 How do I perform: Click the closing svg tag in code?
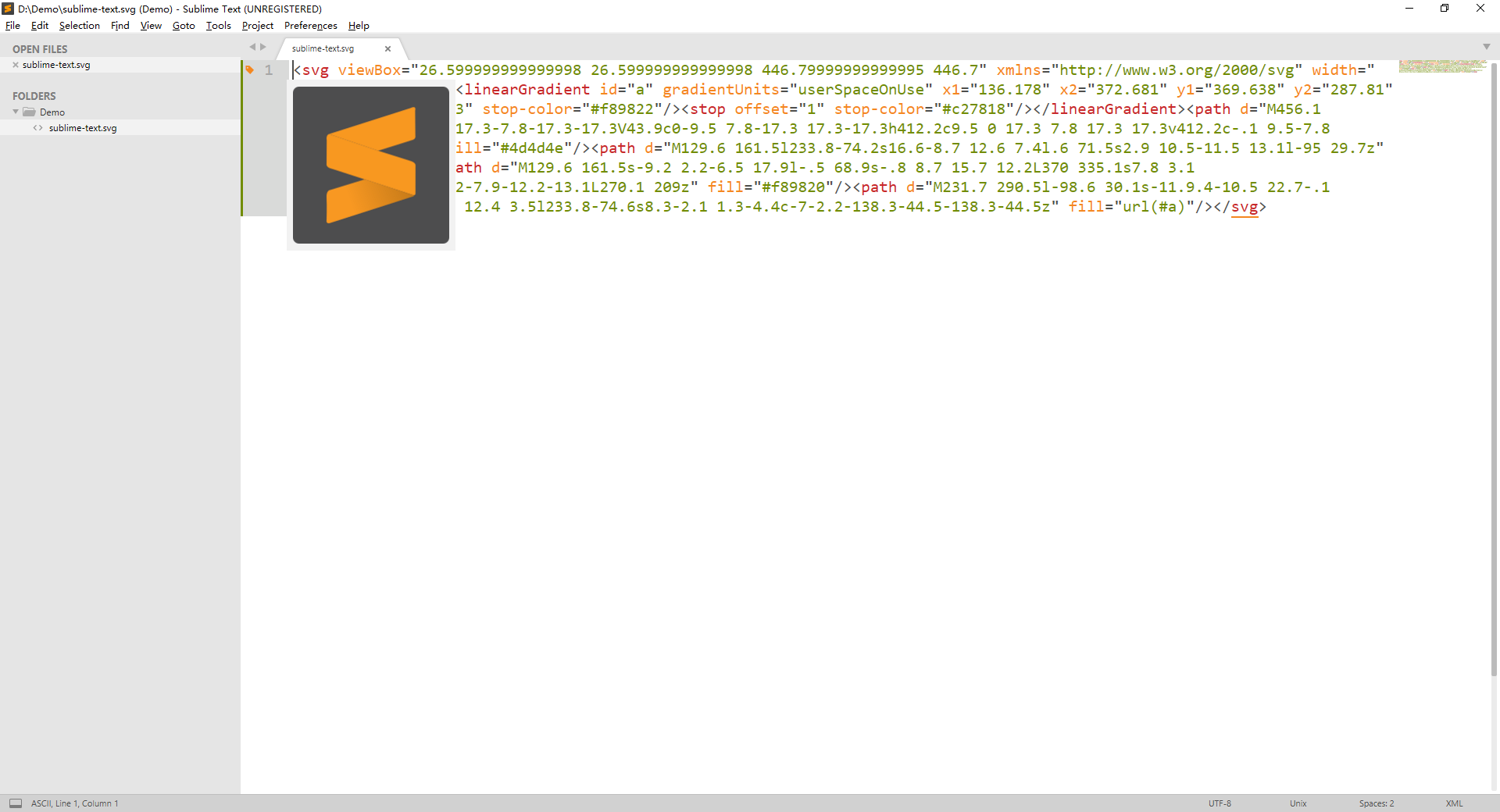point(1245,207)
